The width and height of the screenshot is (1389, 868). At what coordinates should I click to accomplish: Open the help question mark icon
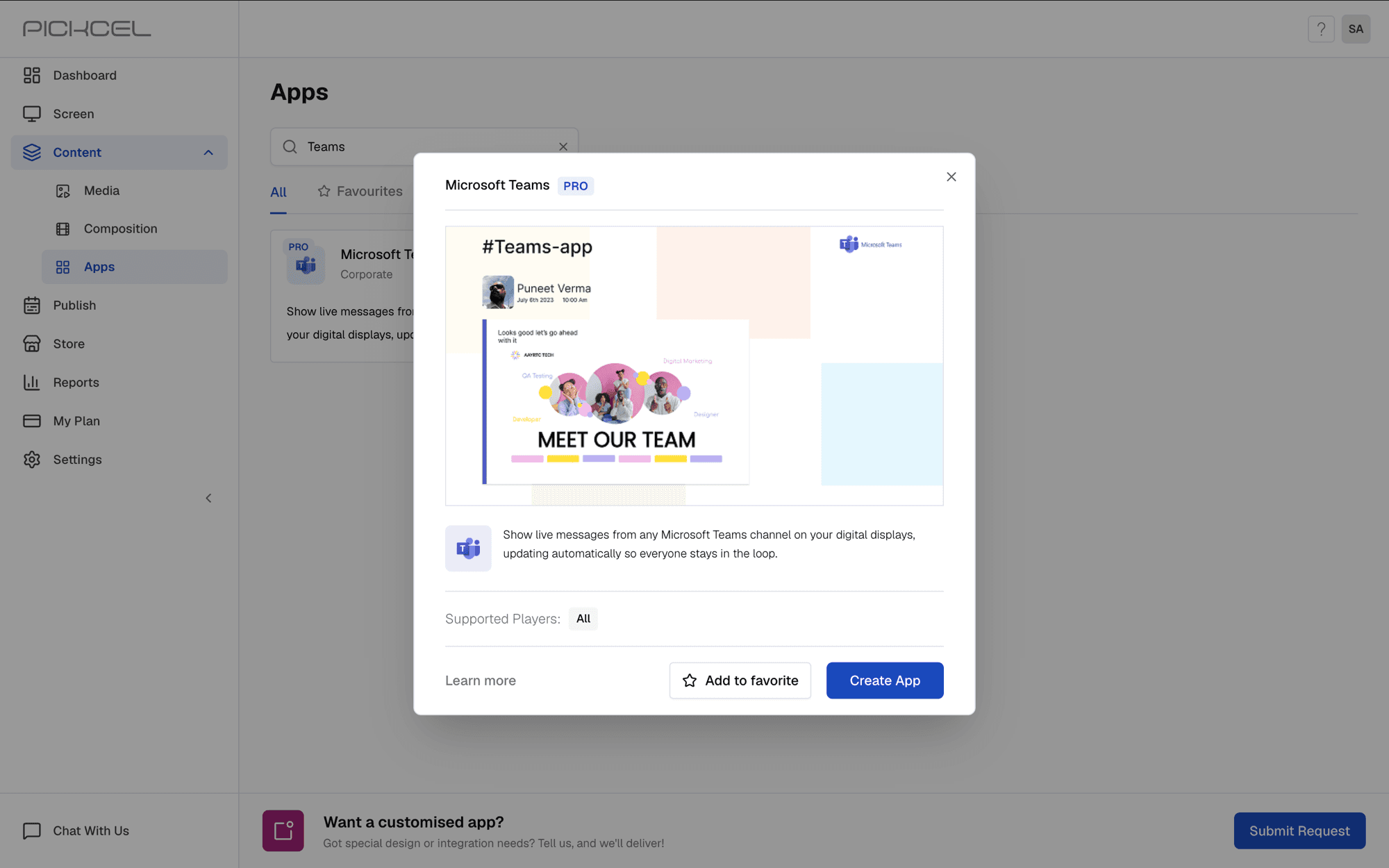[1321, 29]
